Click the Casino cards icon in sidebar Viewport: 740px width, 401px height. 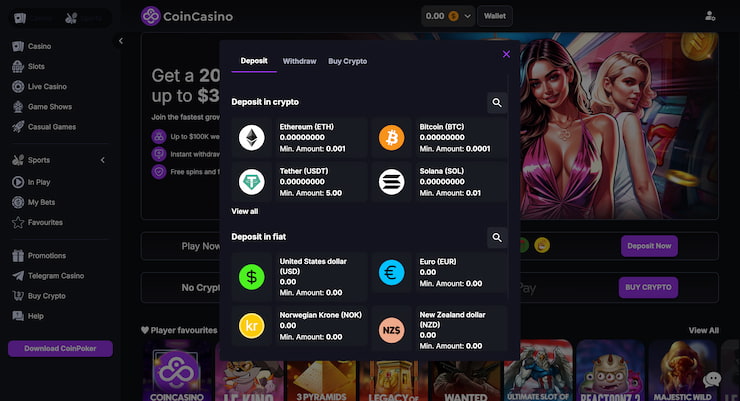pos(18,46)
